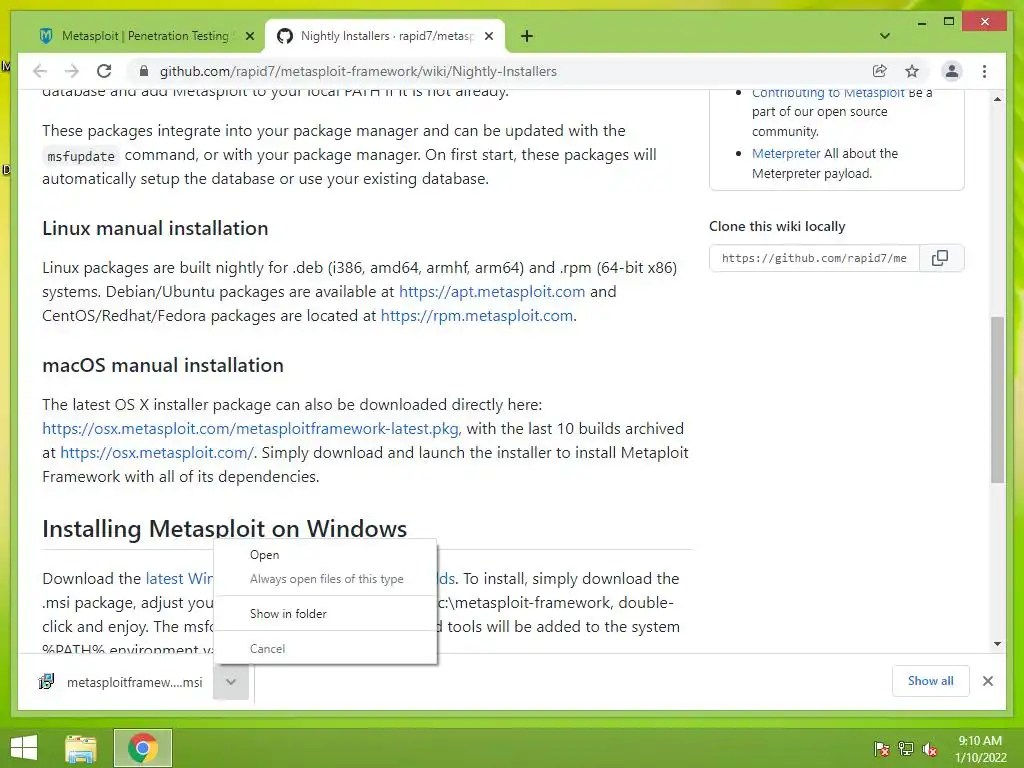Open Action Center flag in tray
Screen dimensions: 1024x768
(882, 749)
